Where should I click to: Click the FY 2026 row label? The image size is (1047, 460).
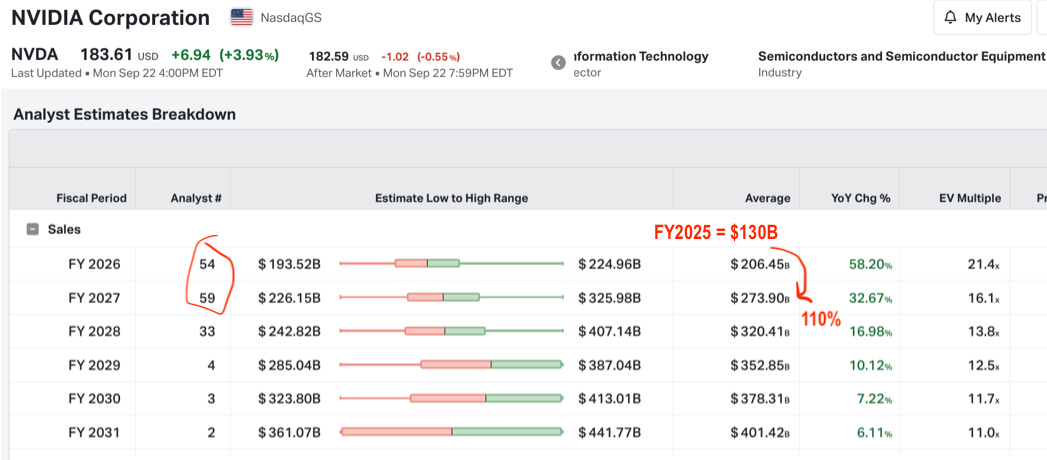click(x=94, y=264)
